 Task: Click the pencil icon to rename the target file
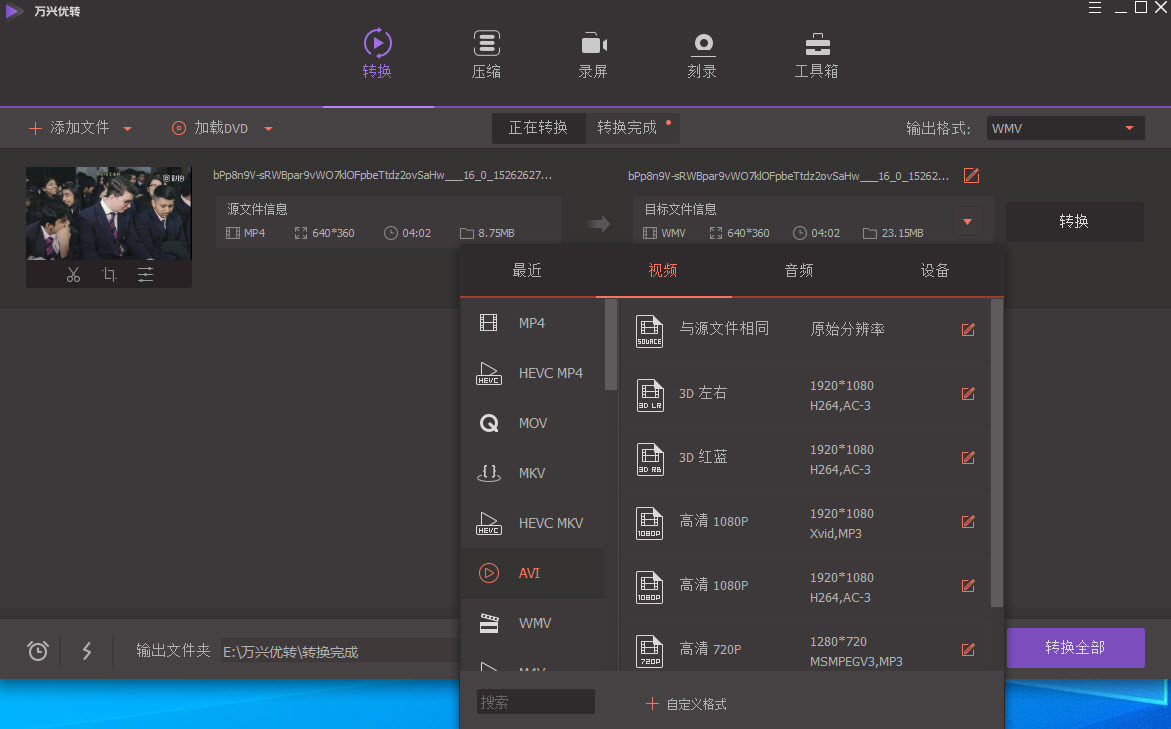point(970,175)
